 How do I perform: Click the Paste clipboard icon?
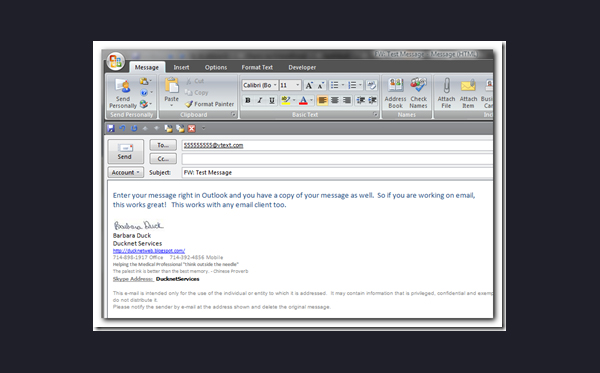coord(171,86)
